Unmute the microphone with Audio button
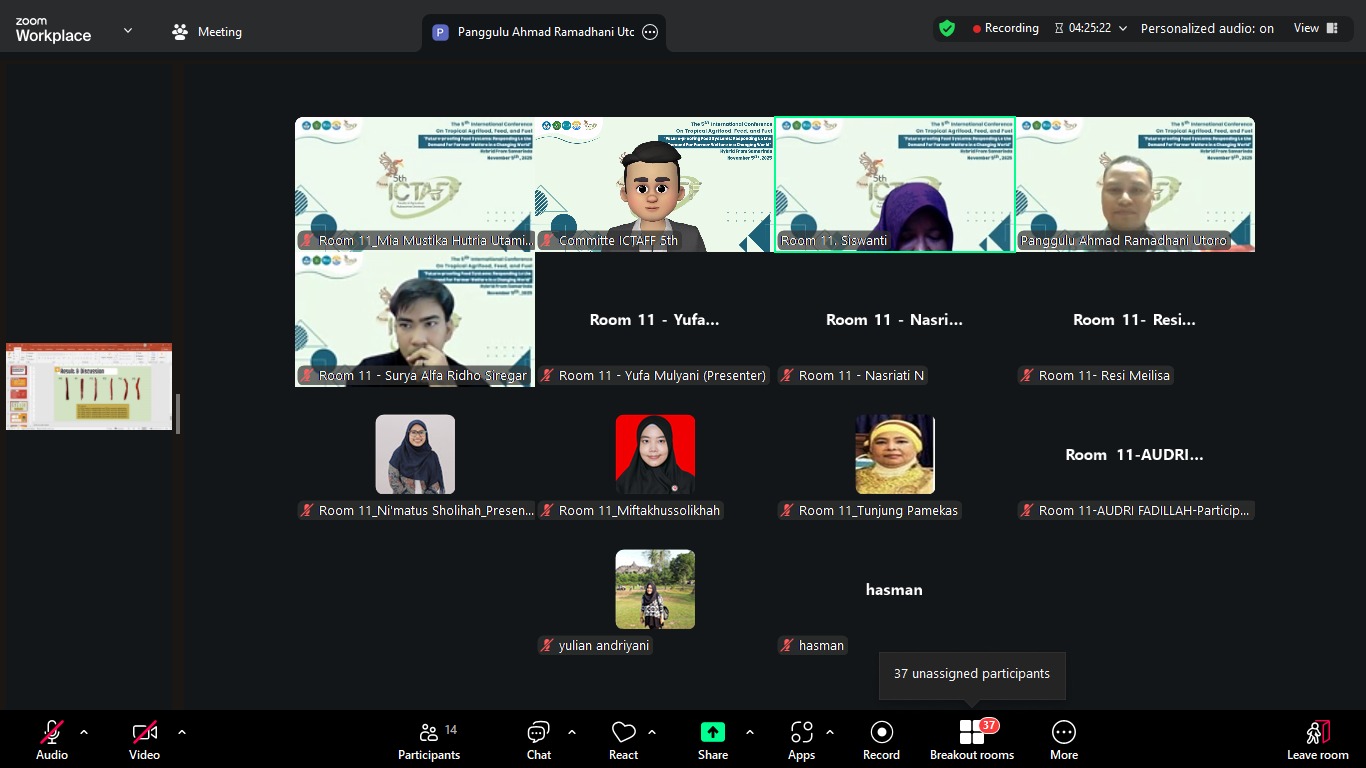Screen dimensions: 1366x768 (52, 740)
